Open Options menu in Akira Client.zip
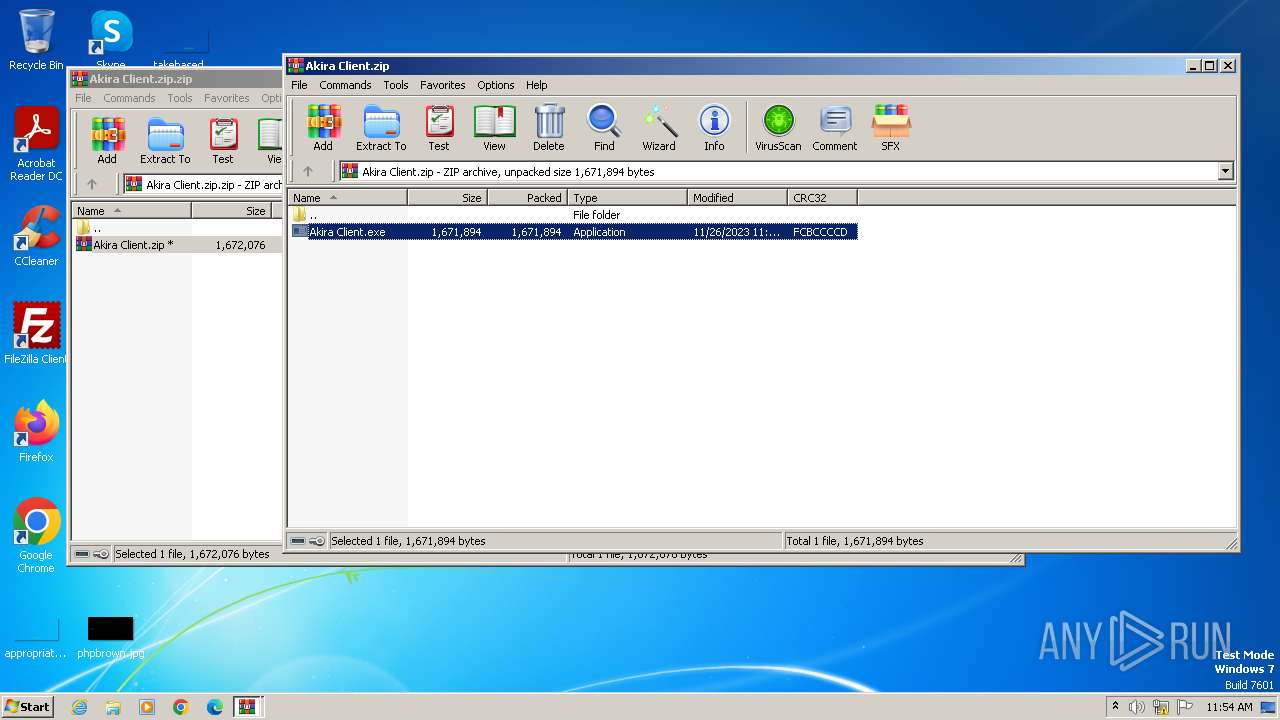Viewport: 1280px width, 720px height. tap(495, 85)
